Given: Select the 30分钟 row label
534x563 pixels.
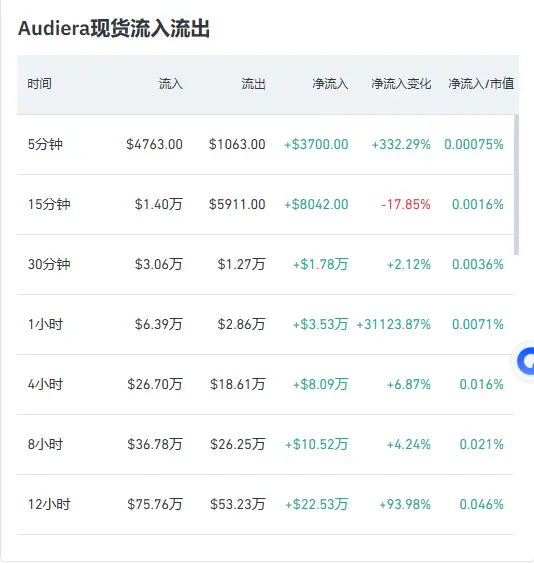Looking at the screenshot, I should coord(49,264).
